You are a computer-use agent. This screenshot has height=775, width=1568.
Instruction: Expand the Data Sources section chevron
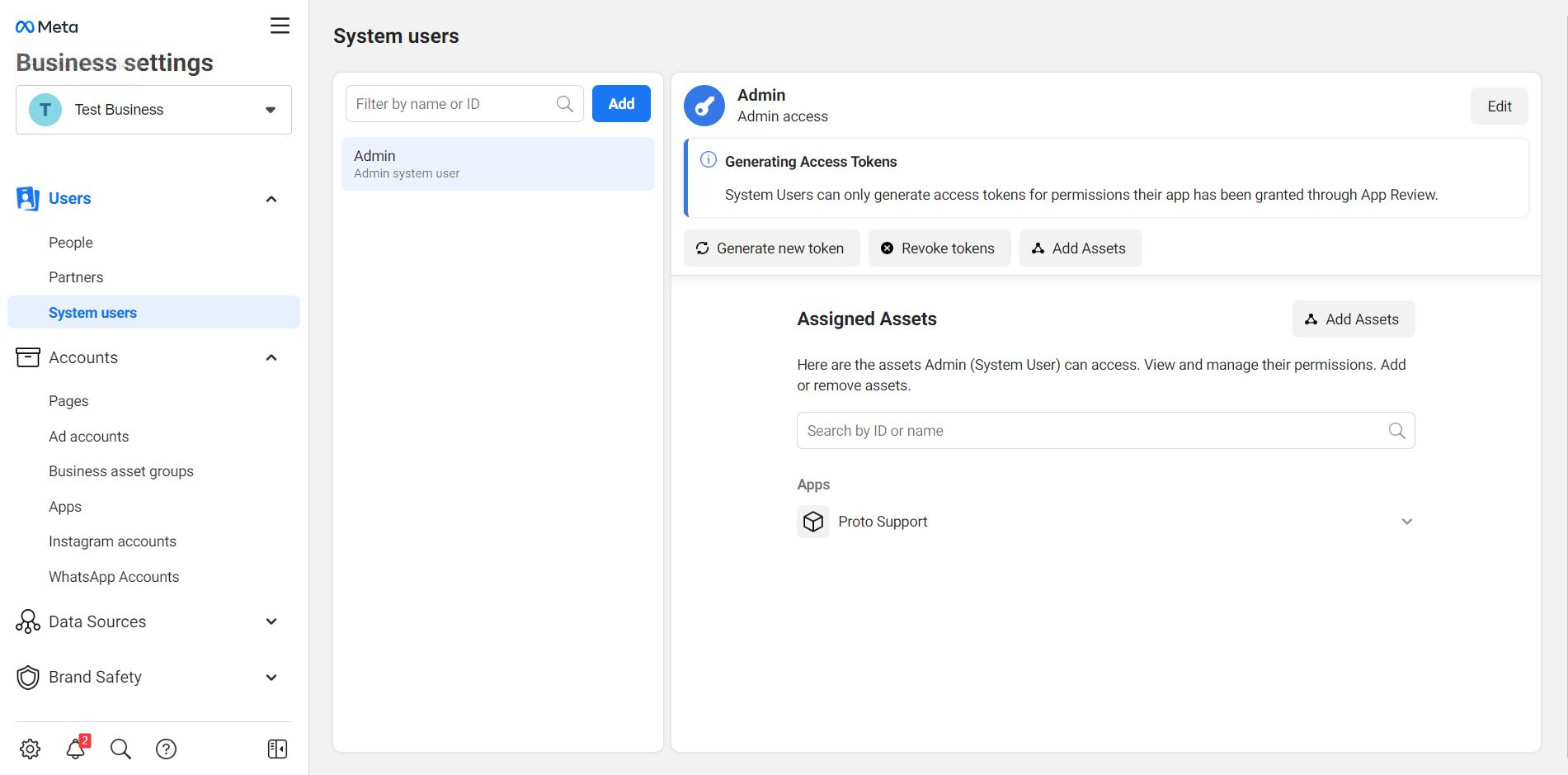click(271, 621)
